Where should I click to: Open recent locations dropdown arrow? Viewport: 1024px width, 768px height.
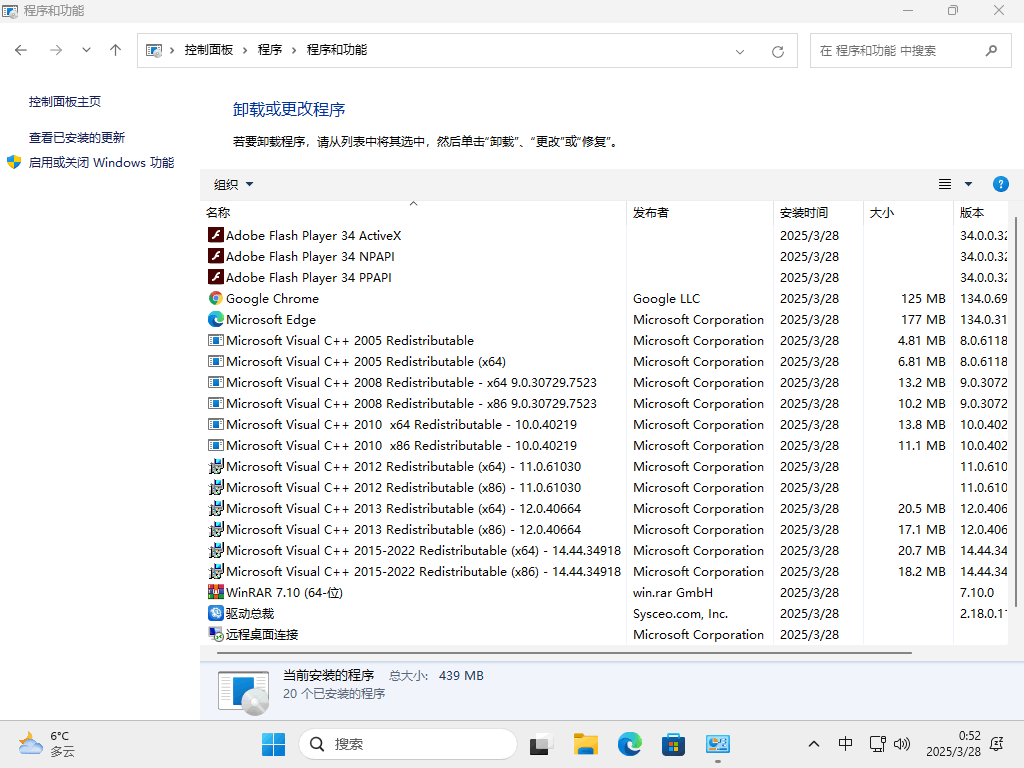click(x=86, y=50)
